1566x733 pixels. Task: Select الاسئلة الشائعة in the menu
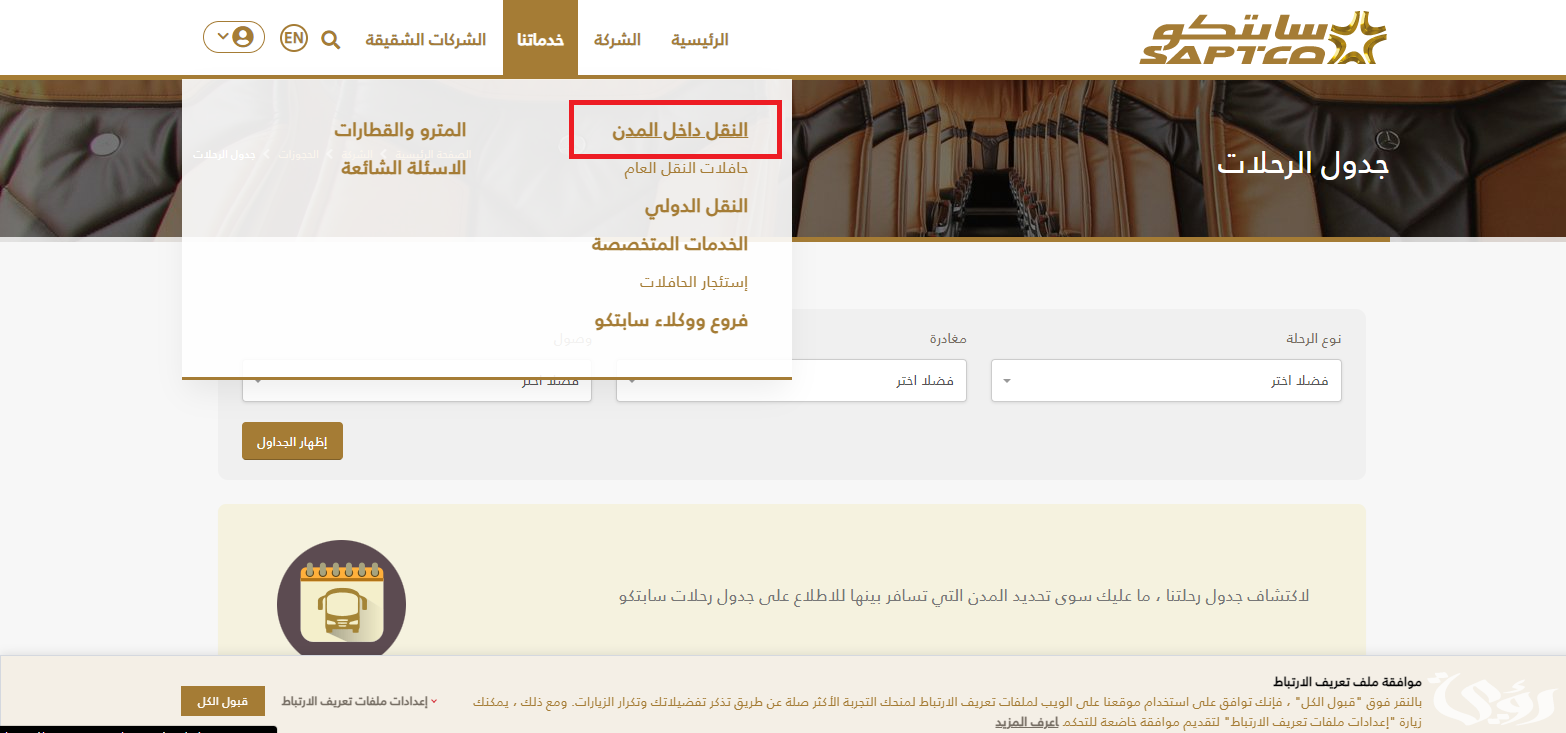click(404, 167)
